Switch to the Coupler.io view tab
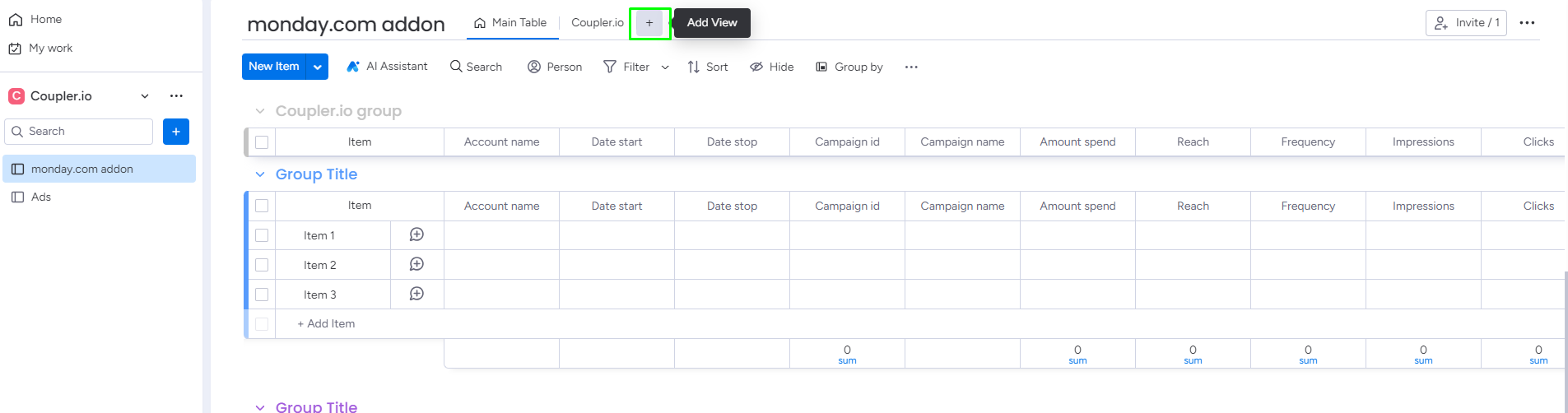Screen dimensions: 1568x413 click(597, 23)
